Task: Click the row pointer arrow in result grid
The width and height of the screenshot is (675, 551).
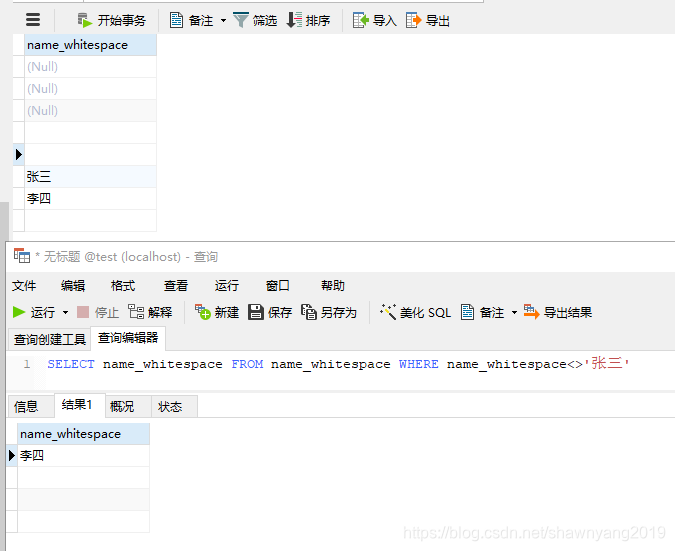Action: [12, 455]
